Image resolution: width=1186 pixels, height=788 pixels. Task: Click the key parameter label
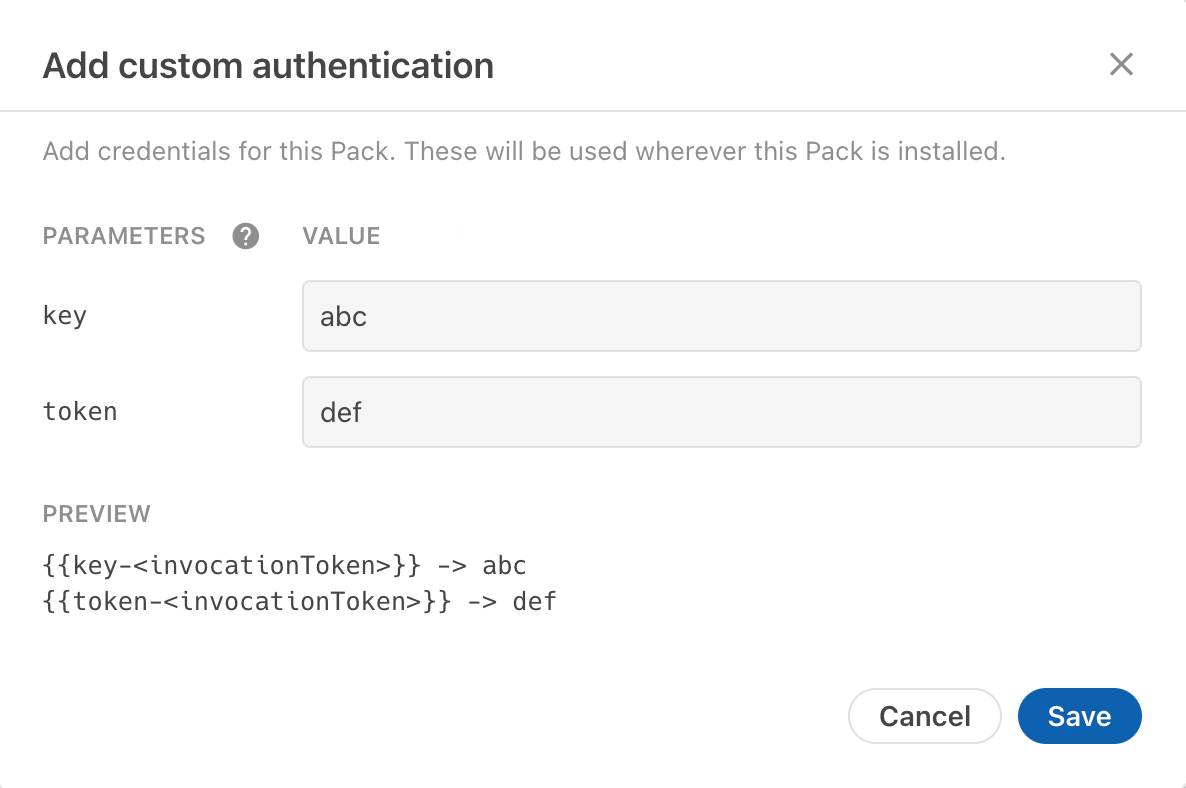click(64, 315)
